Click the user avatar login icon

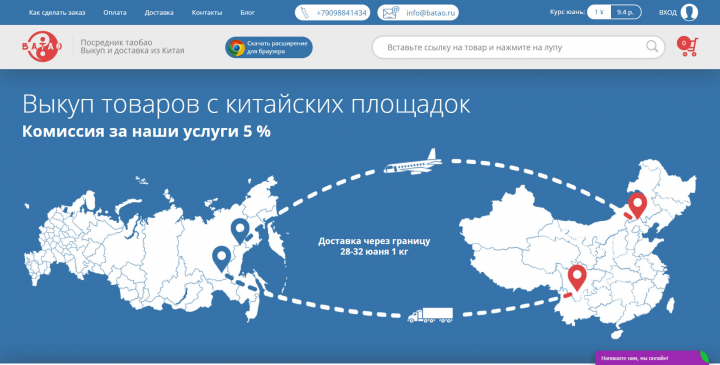(x=689, y=12)
